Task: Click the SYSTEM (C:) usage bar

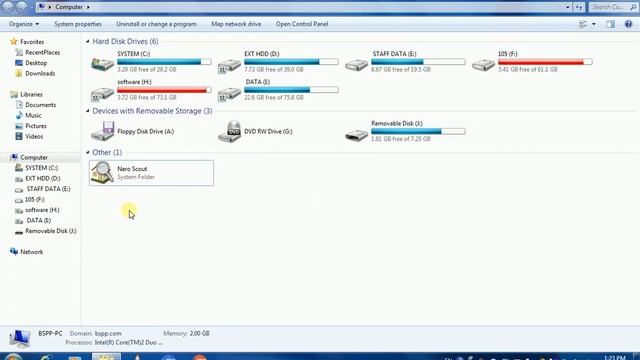Action: click(164, 62)
